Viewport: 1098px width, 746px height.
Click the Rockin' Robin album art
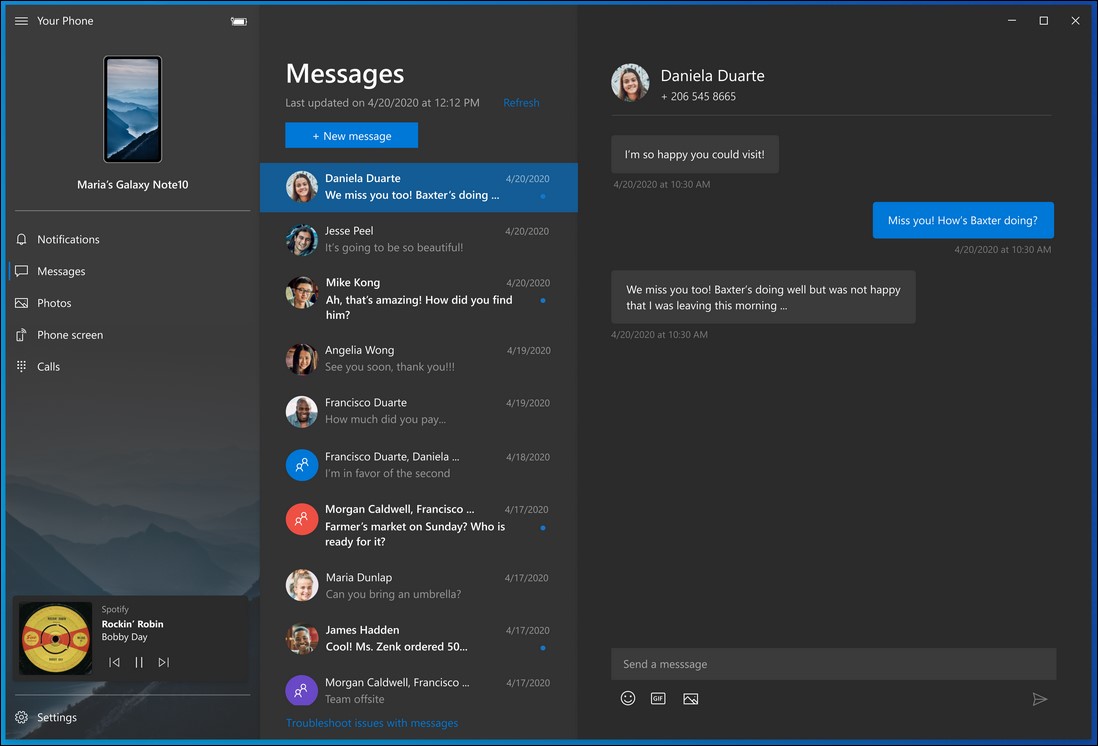(x=55, y=638)
